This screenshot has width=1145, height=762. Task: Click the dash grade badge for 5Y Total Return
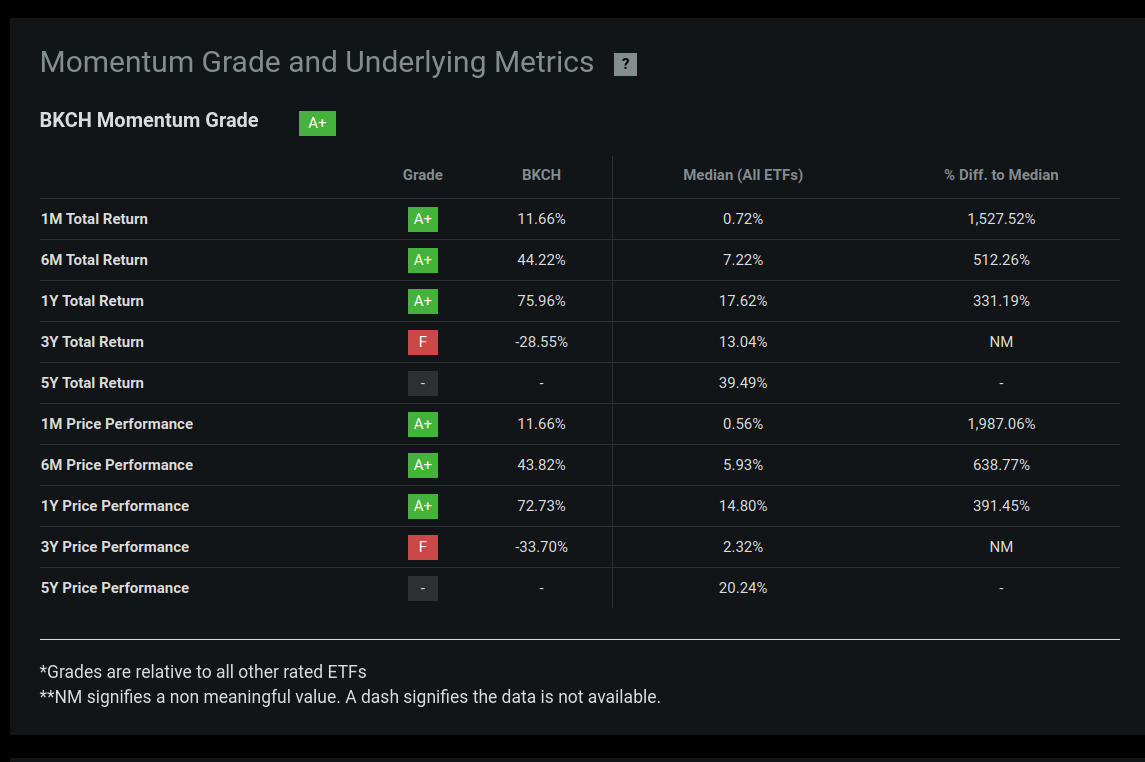tap(422, 383)
